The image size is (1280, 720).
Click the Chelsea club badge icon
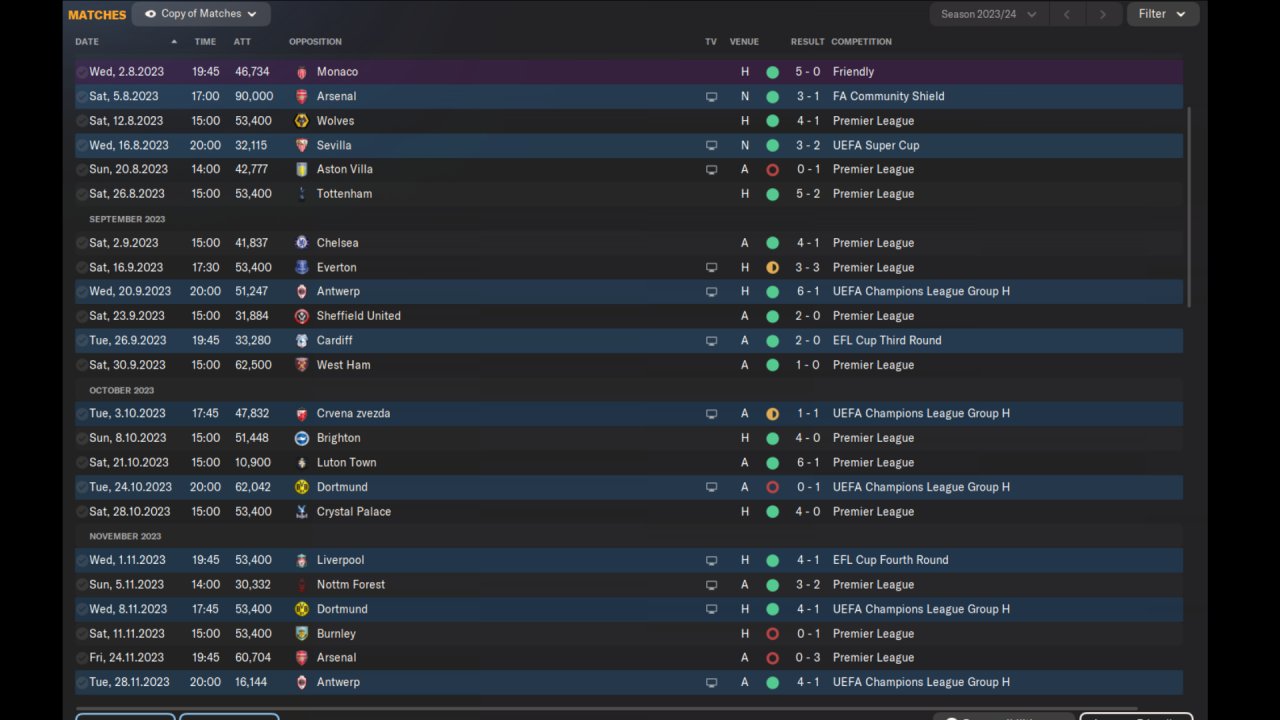302,243
